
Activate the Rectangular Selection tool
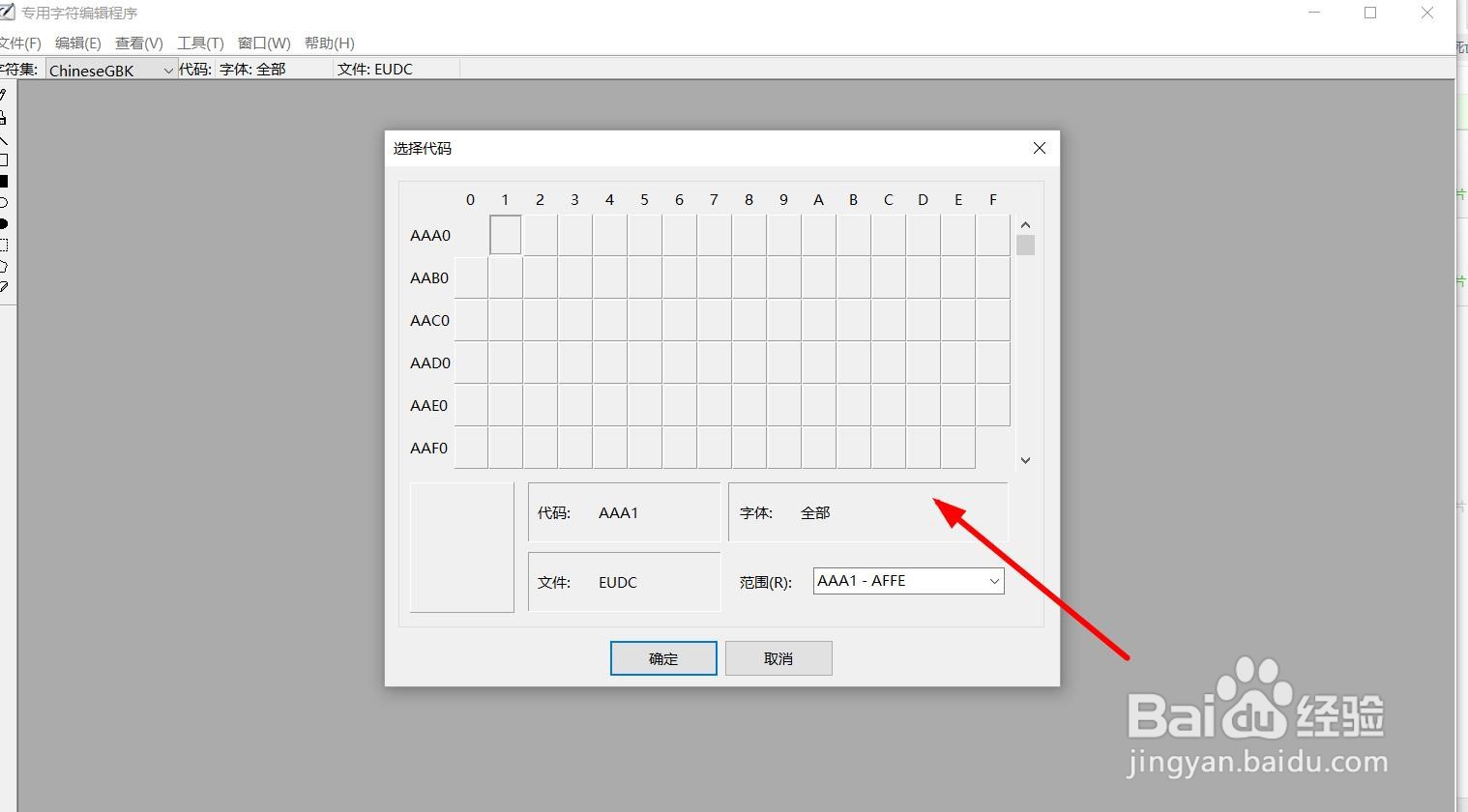5,243
